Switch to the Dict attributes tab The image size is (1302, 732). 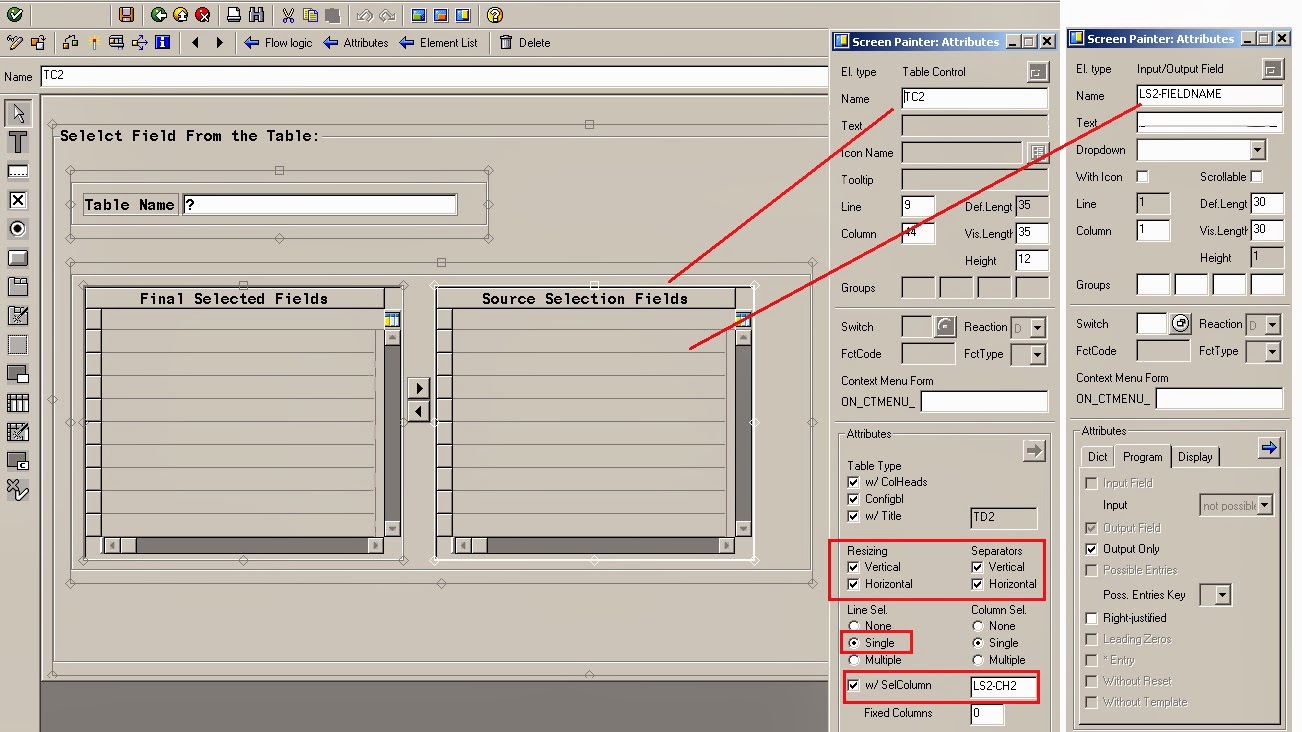(1097, 456)
